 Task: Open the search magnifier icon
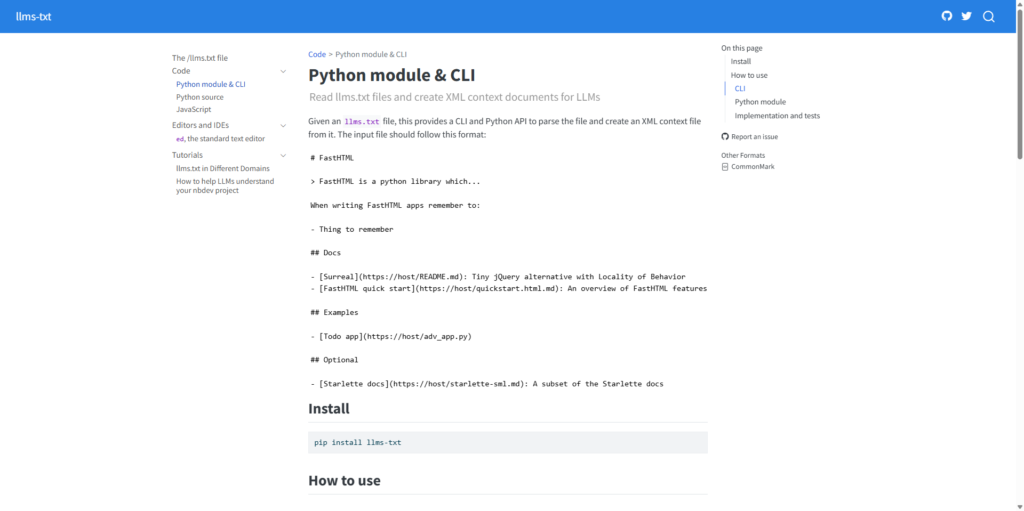click(x=989, y=16)
